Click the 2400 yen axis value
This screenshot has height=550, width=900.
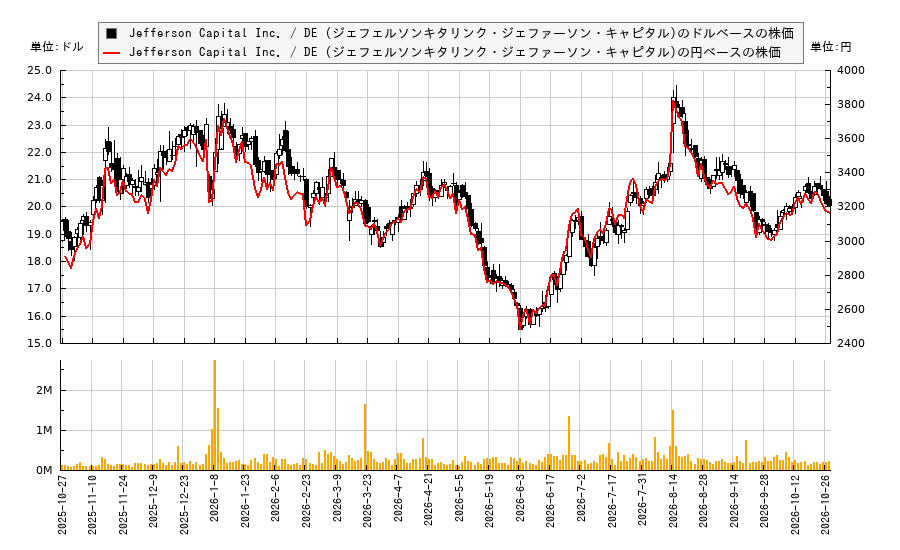[851, 343]
